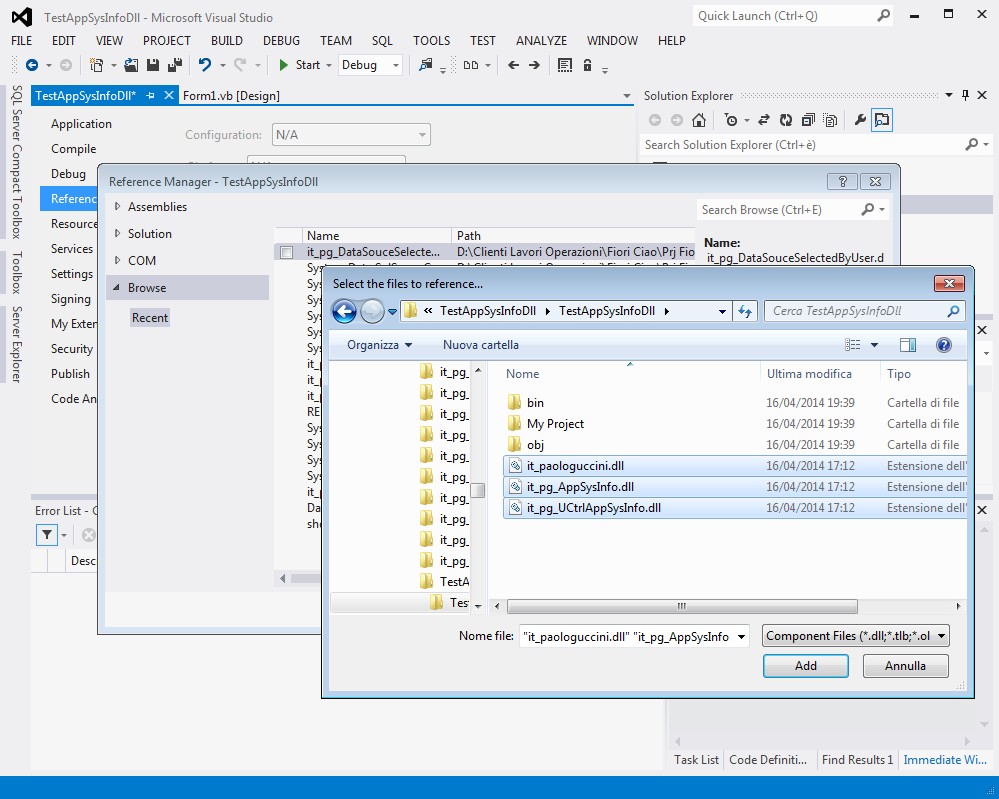This screenshot has width=999, height=799.
Task: Click the Pending Changes Filter icon in Solution Explorer
Action: (731, 120)
